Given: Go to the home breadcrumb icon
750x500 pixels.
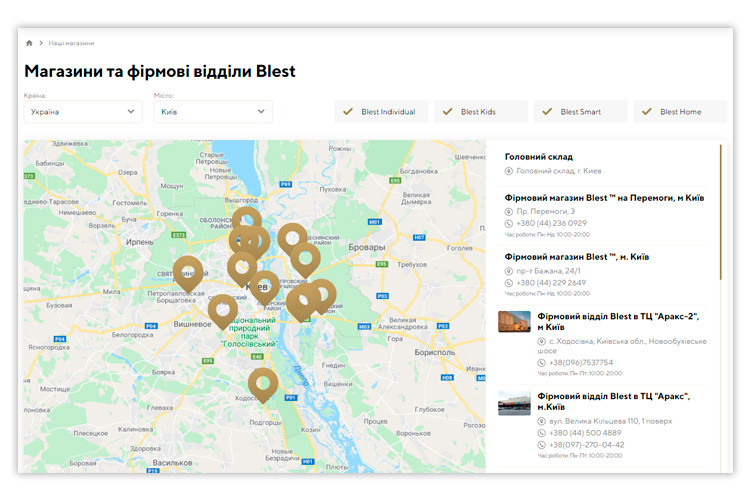Looking at the screenshot, I should (x=29, y=43).
